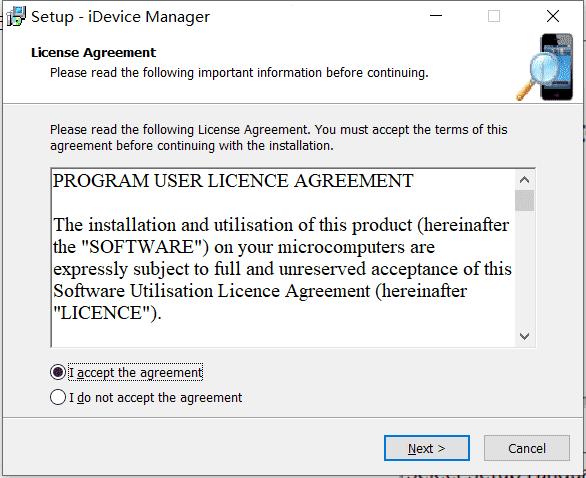Click the setup installer icon in title bar
Viewport: 586px width, 478px height.
[x=16, y=17]
